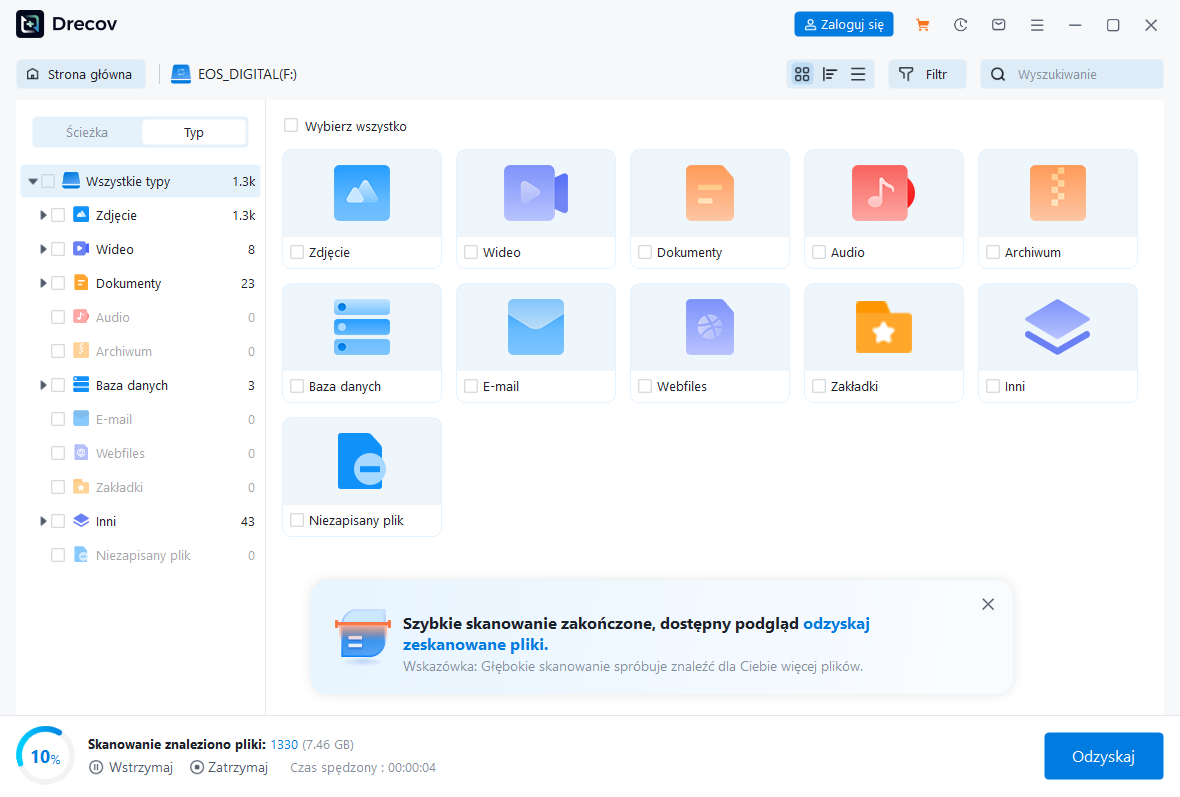Open the Audio category thumbnail
Image resolution: width=1180 pixels, height=797 pixels.
883,193
